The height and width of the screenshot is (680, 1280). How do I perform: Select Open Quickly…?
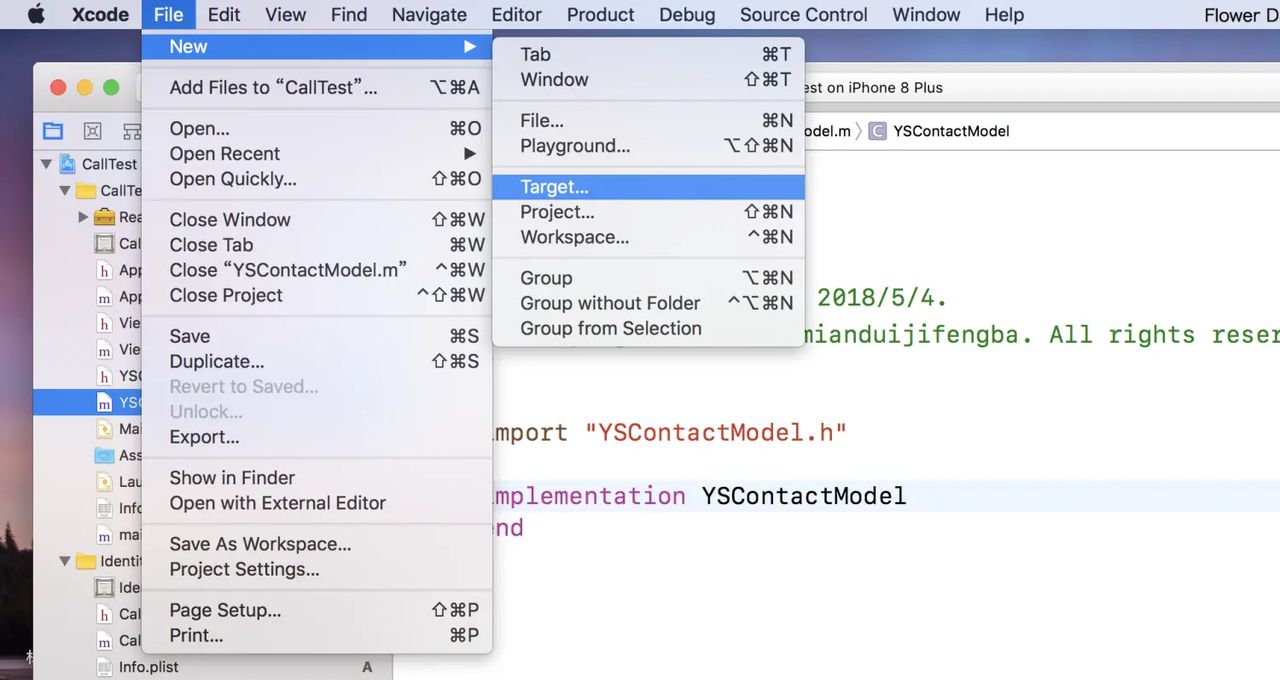click(x=317, y=179)
